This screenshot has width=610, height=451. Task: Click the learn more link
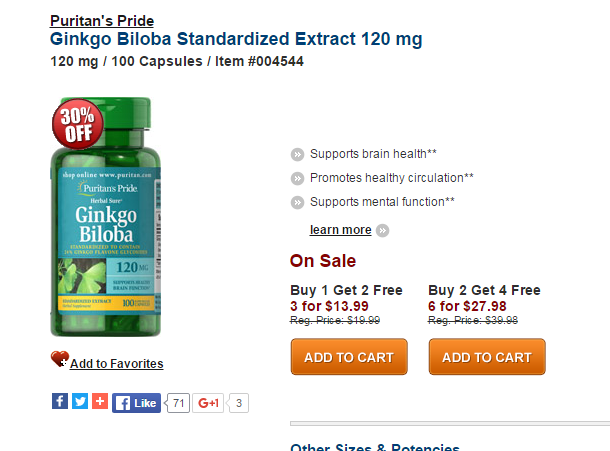click(340, 230)
